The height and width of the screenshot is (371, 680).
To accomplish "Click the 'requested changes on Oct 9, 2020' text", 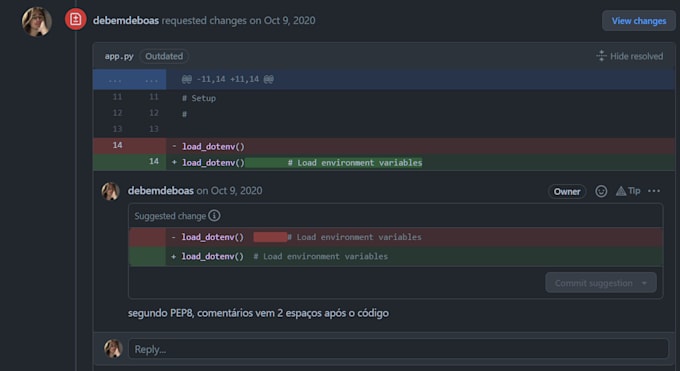I will pyautogui.click(x=239, y=20).
